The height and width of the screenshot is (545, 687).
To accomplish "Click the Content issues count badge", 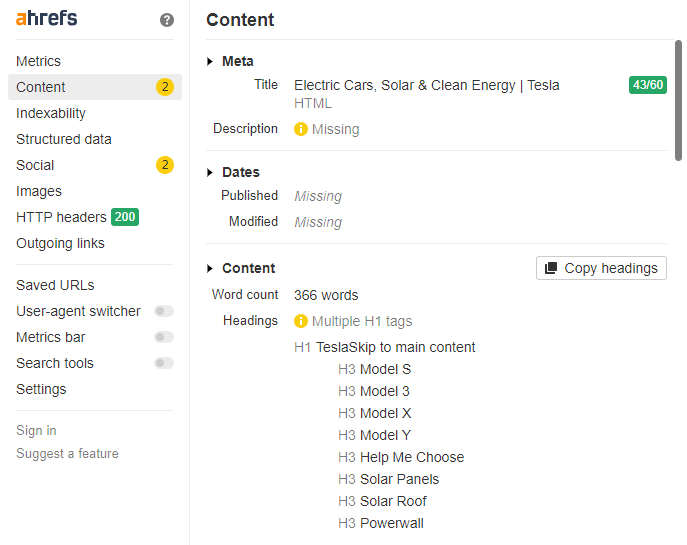I will tap(165, 87).
